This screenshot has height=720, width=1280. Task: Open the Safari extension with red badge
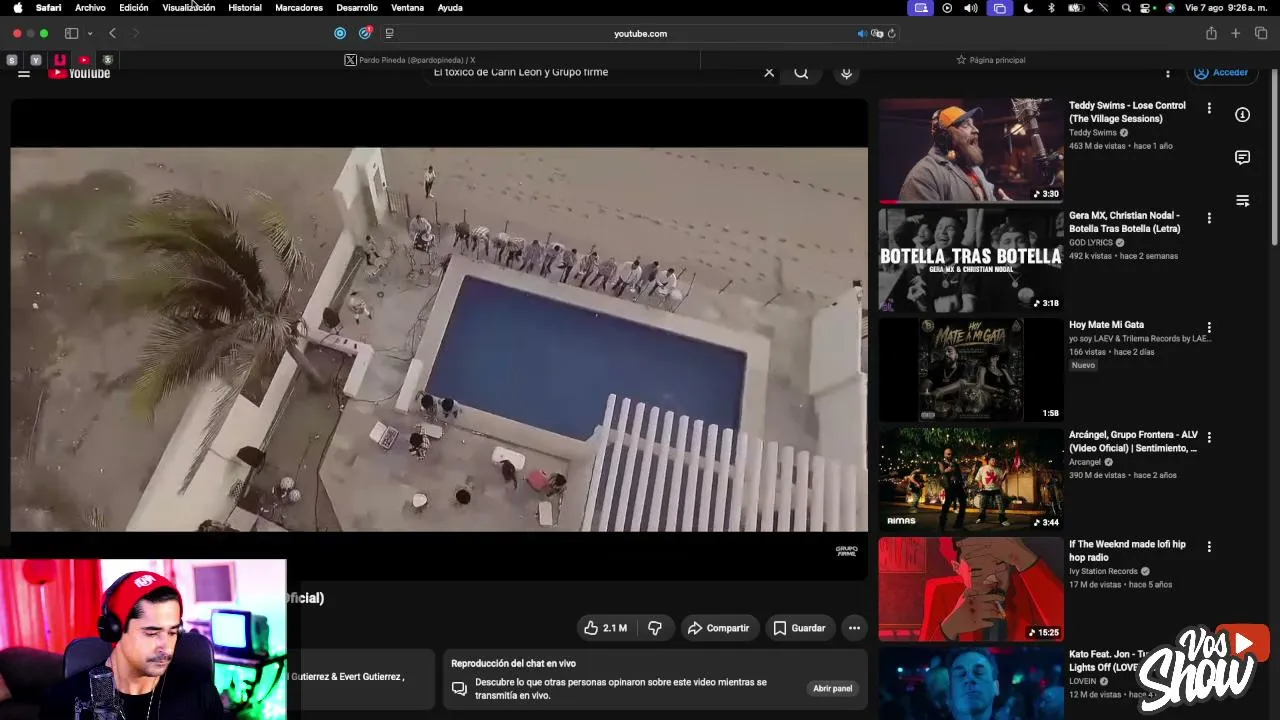pos(365,33)
